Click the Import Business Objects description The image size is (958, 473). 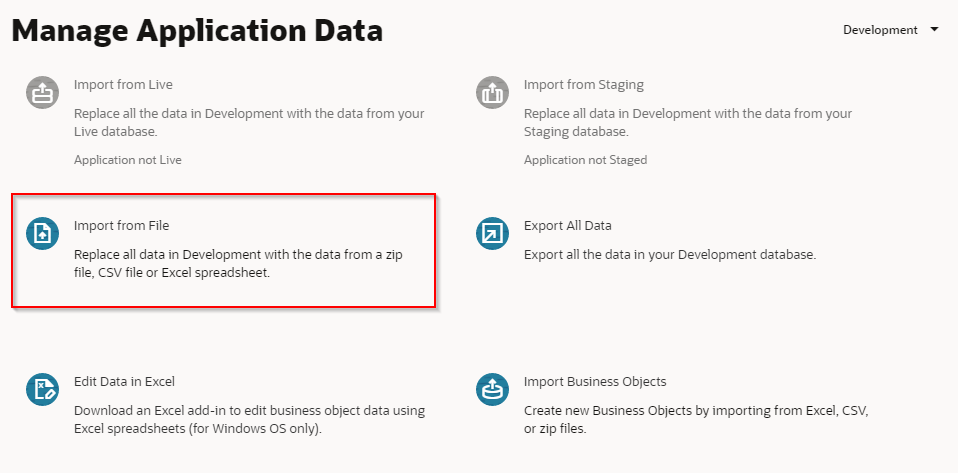tap(690, 419)
